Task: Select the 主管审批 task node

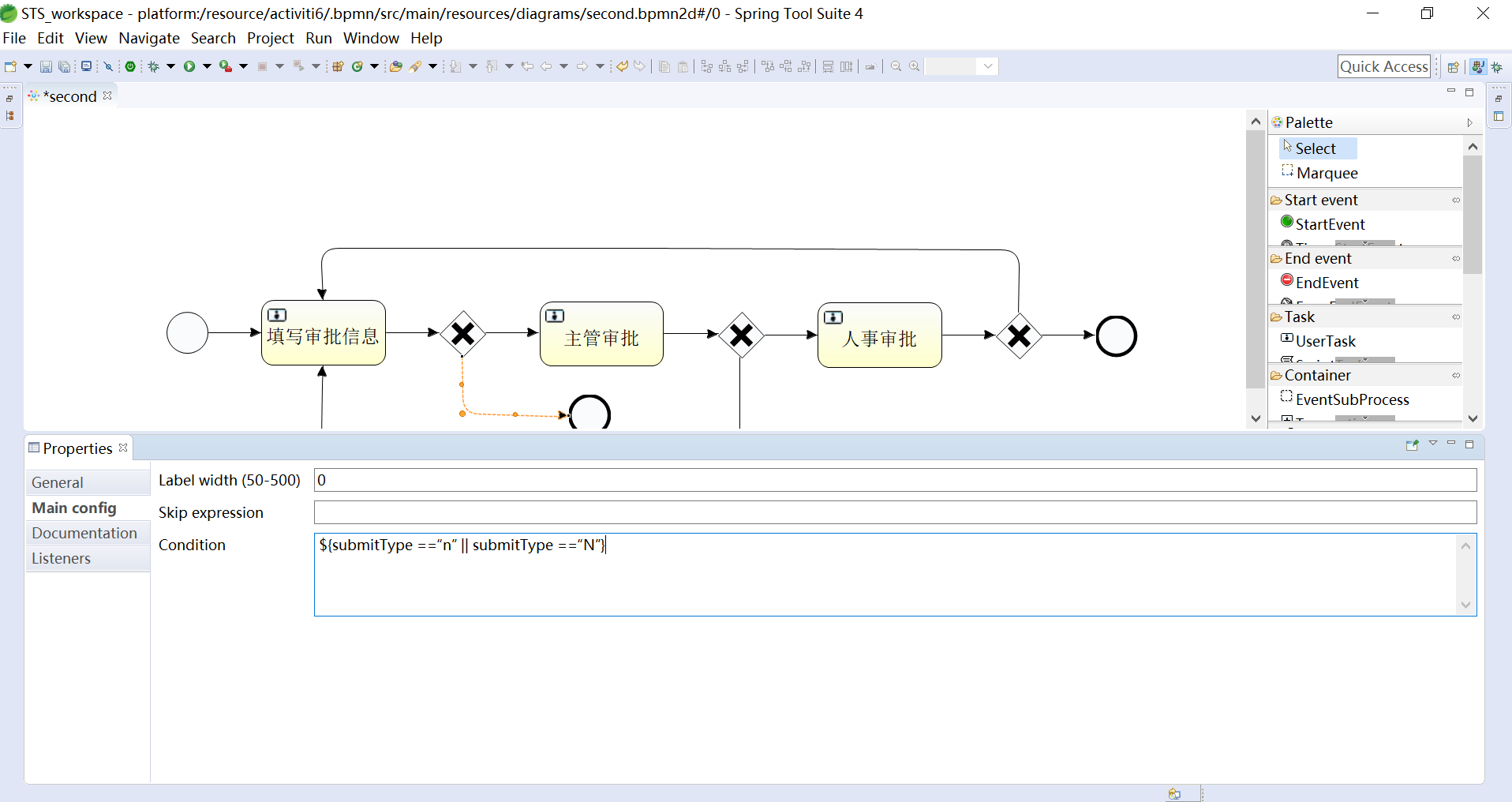Action: pyautogui.click(x=601, y=335)
